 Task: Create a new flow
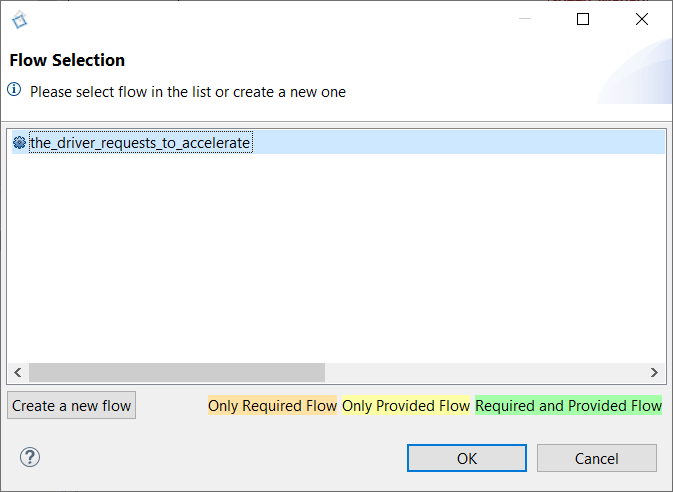click(71, 405)
